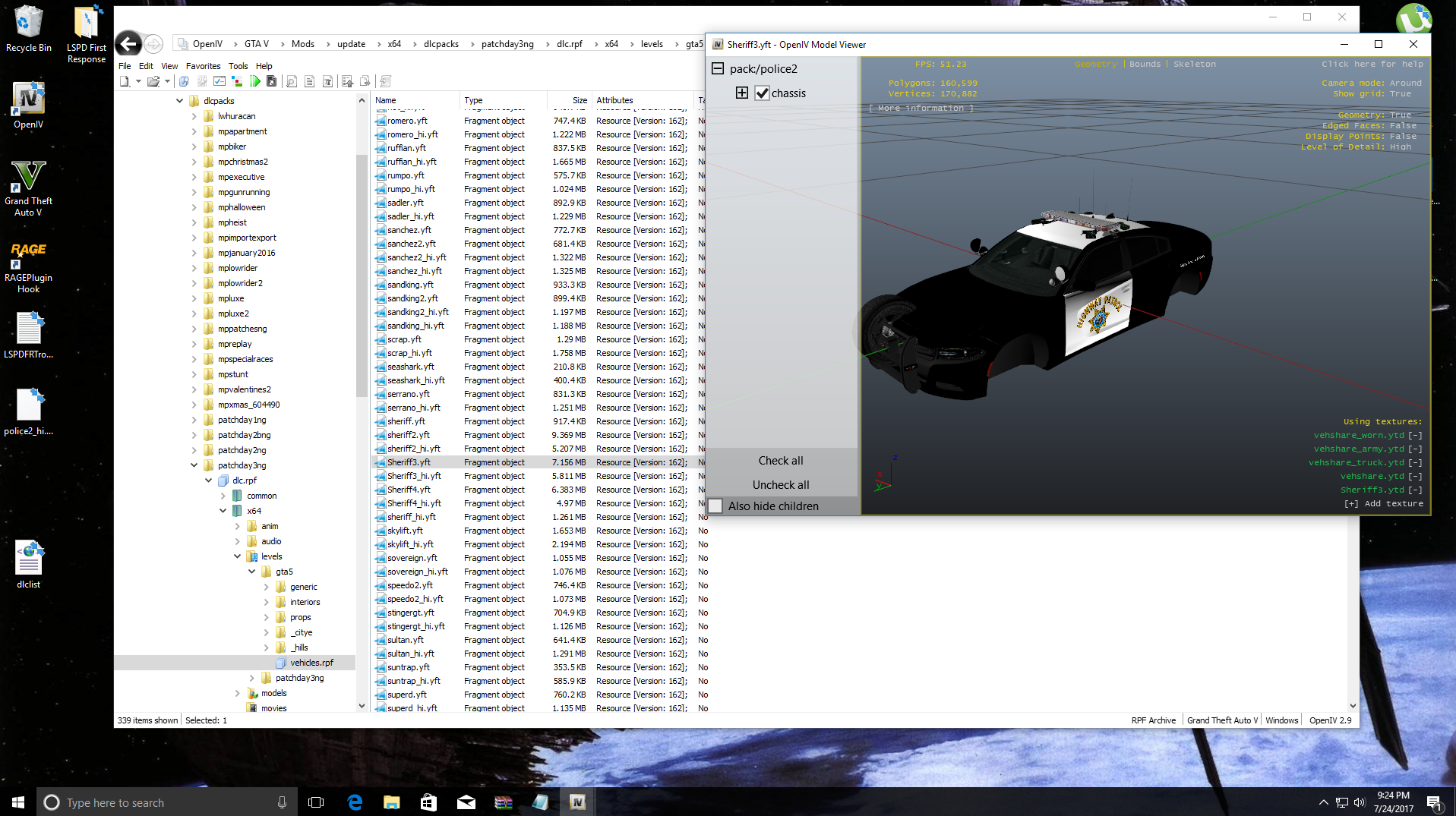
Task: Click the OpenIV taskbar icon
Action: tap(577, 802)
